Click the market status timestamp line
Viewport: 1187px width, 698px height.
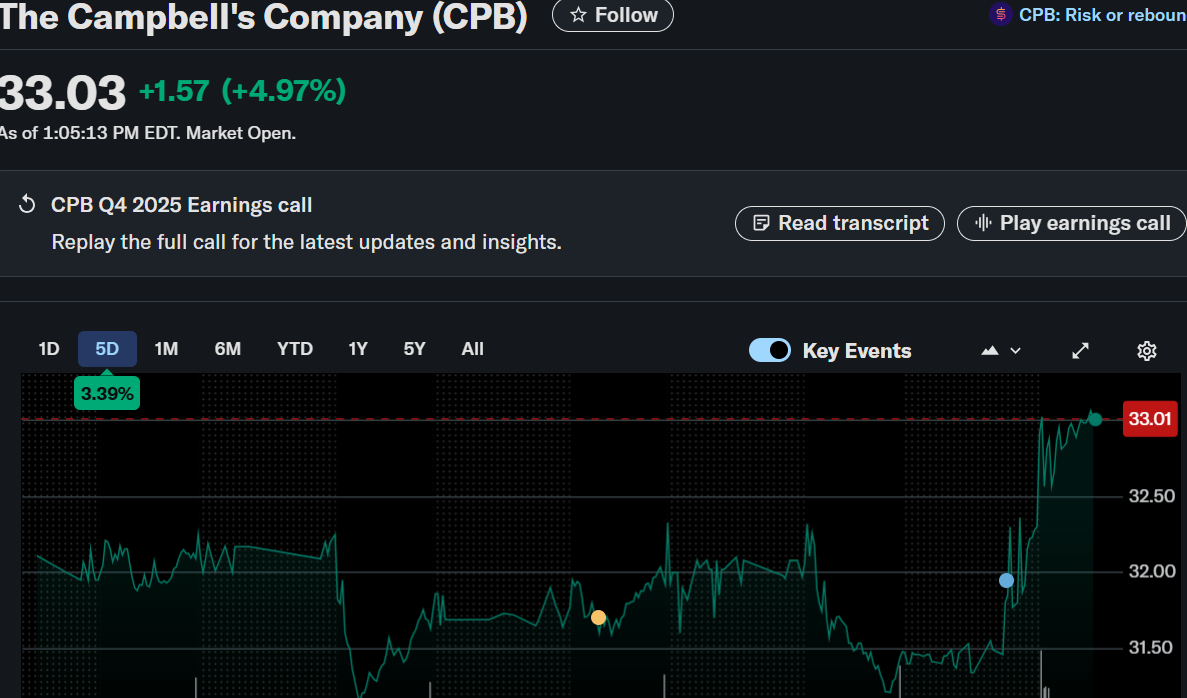148,133
